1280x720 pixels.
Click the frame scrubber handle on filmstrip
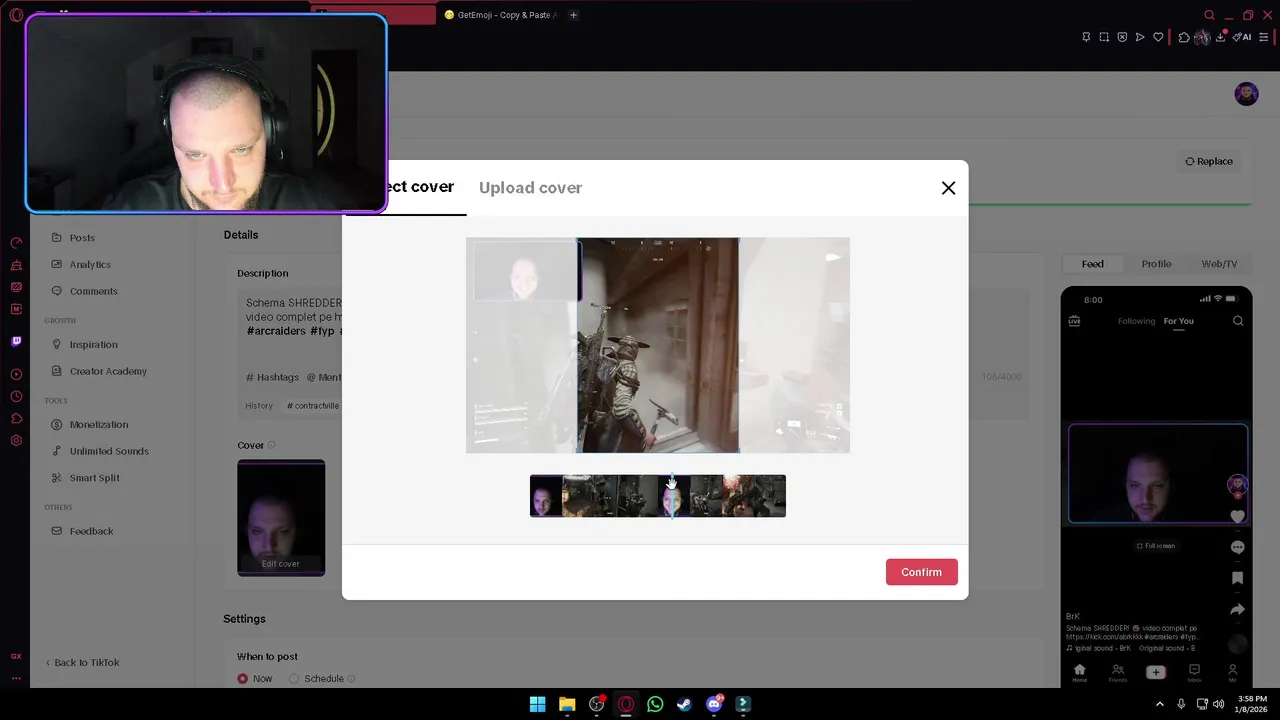point(672,496)
